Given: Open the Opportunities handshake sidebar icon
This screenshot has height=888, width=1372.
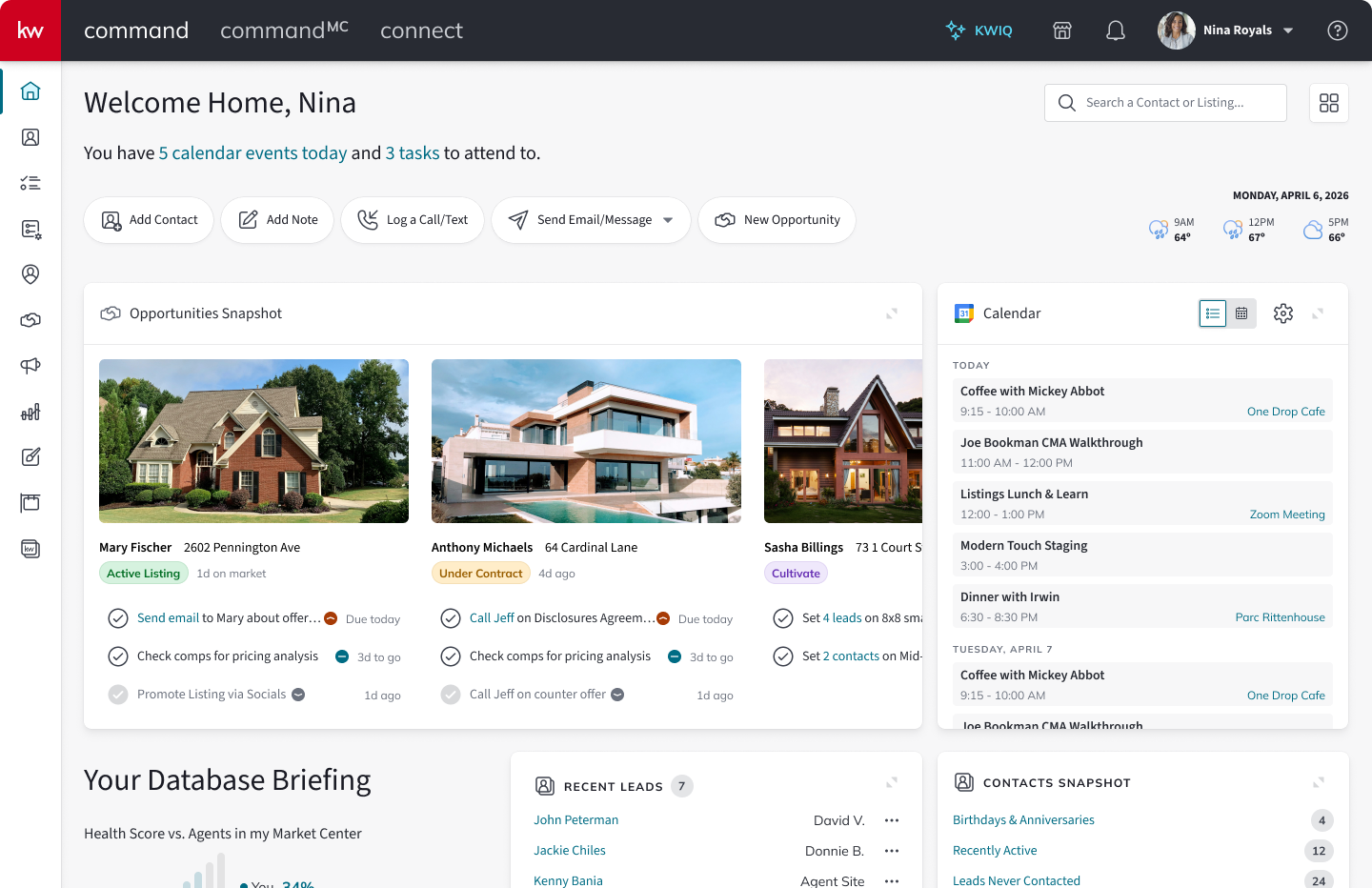Looking at the screenshot, I should [30, 320].
